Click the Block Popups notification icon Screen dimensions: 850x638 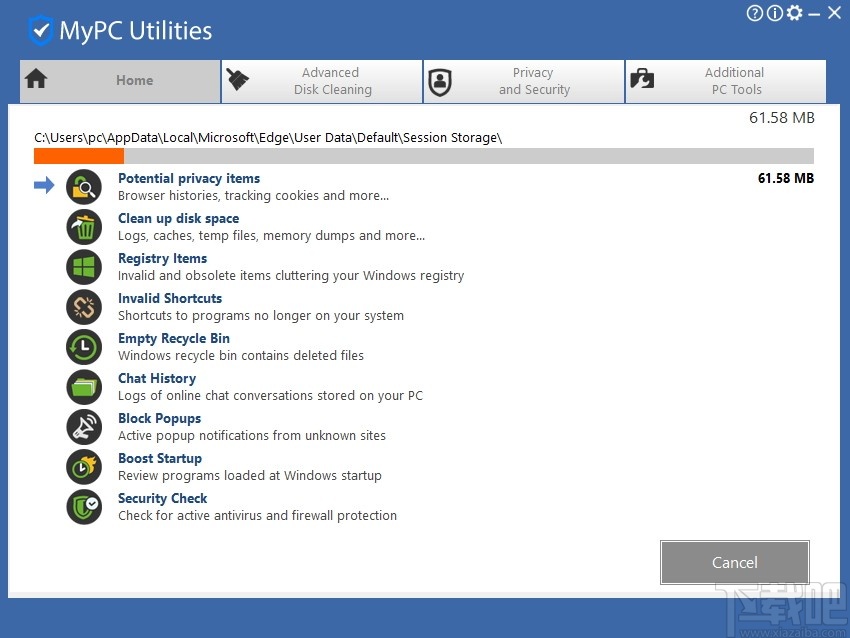(x=84, y=427)
